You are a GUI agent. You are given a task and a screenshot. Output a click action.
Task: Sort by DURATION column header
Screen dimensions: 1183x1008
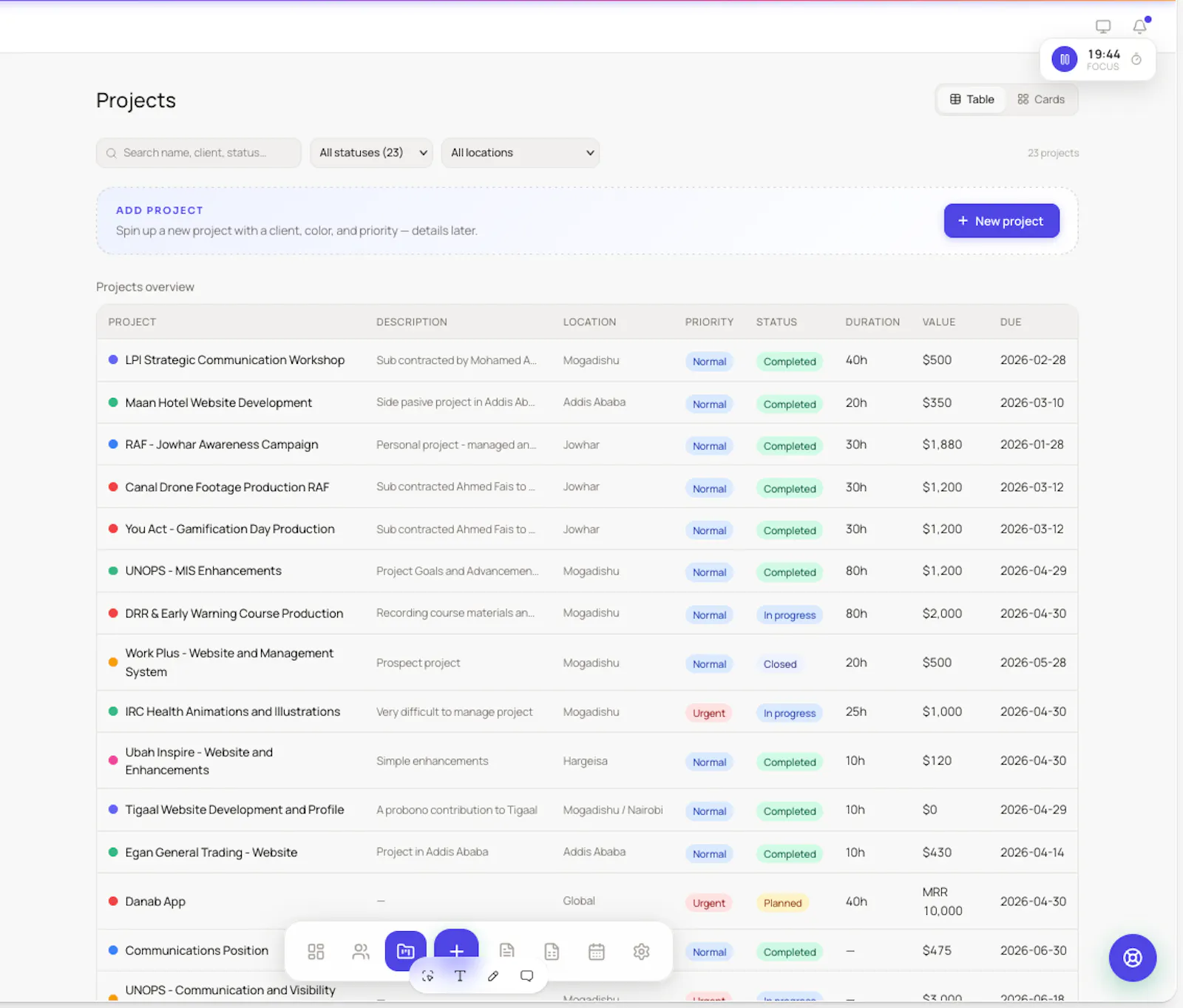pyautogui.click(x=872, y=322)
